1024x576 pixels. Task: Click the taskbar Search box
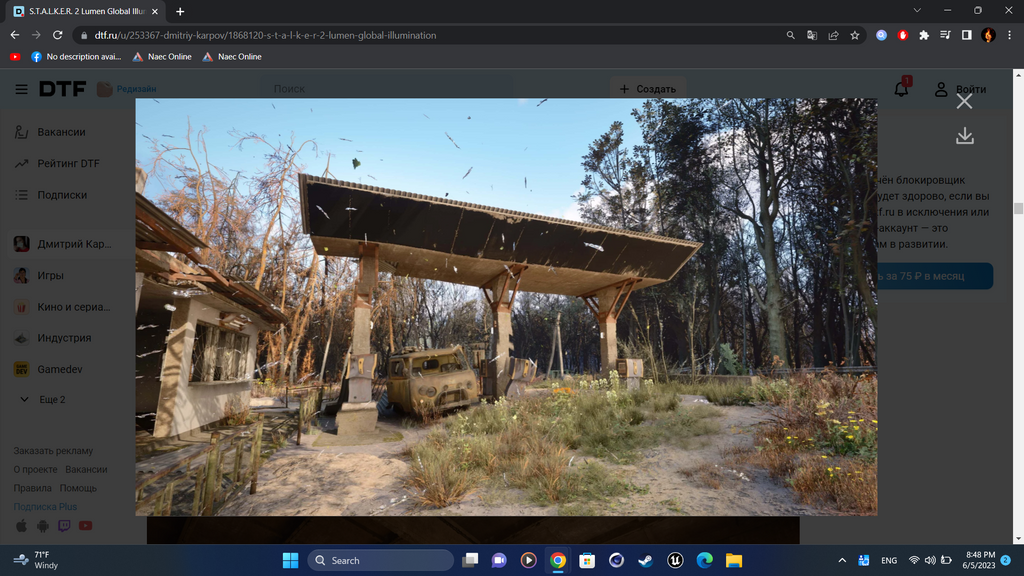pyautogui.click(x=381, y=560)
